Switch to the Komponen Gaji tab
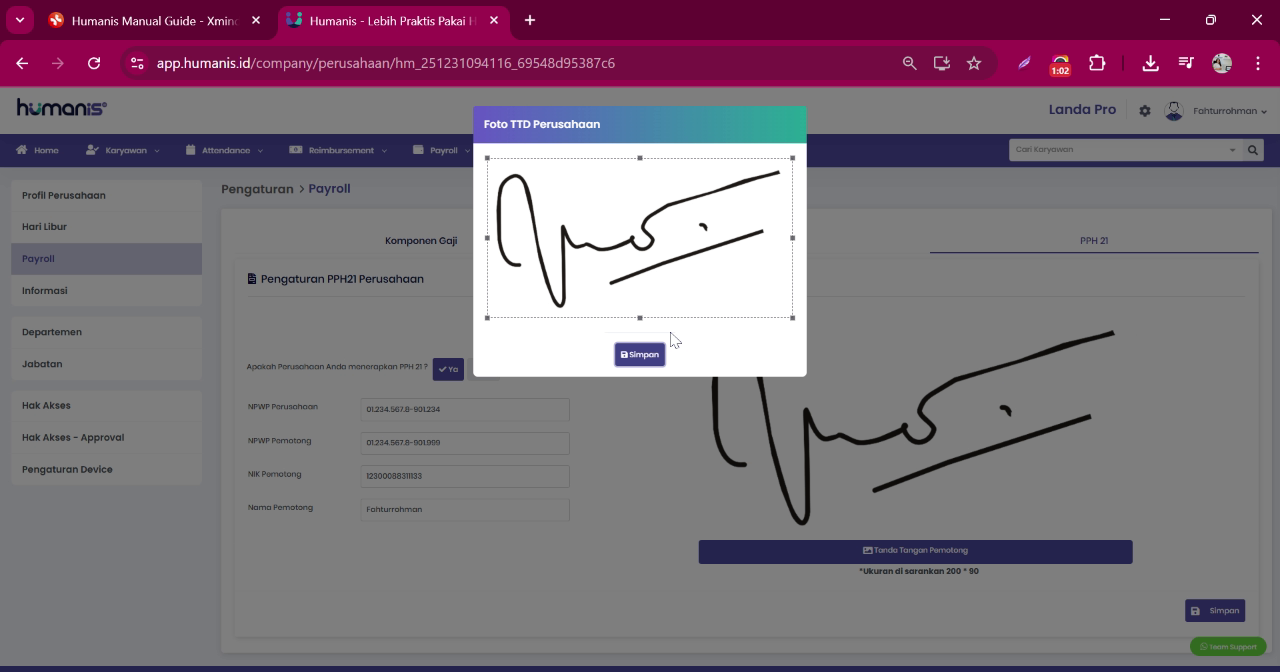The image size is (1280, 672). [x=421, y=241]
